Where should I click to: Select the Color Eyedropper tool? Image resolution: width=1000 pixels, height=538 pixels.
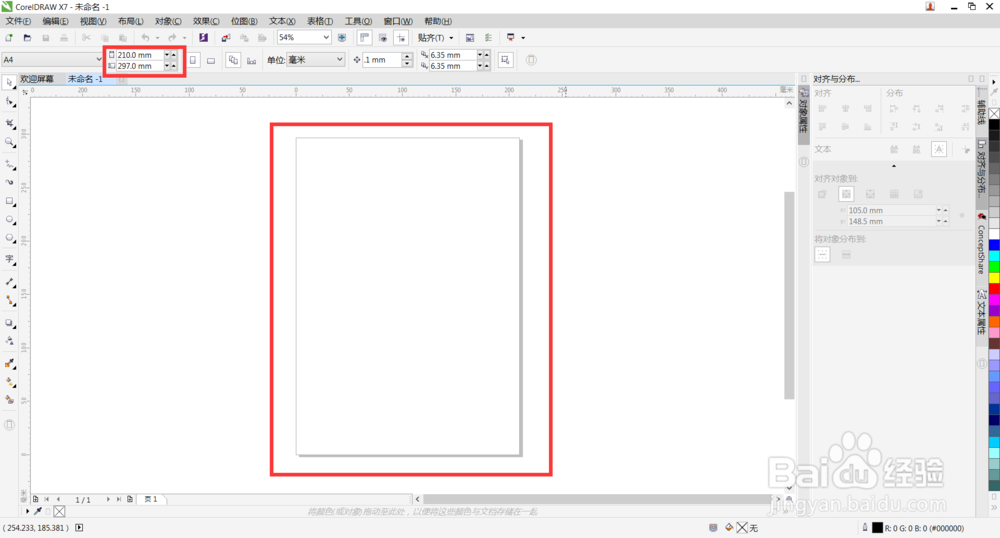(x=10, y=363)
